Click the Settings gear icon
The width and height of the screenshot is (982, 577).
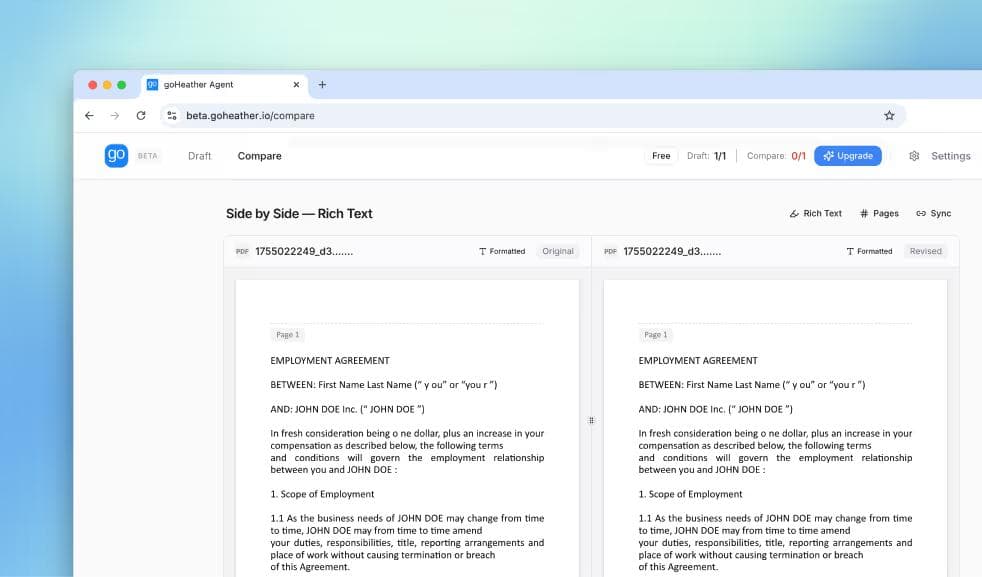tap(914, 156)
